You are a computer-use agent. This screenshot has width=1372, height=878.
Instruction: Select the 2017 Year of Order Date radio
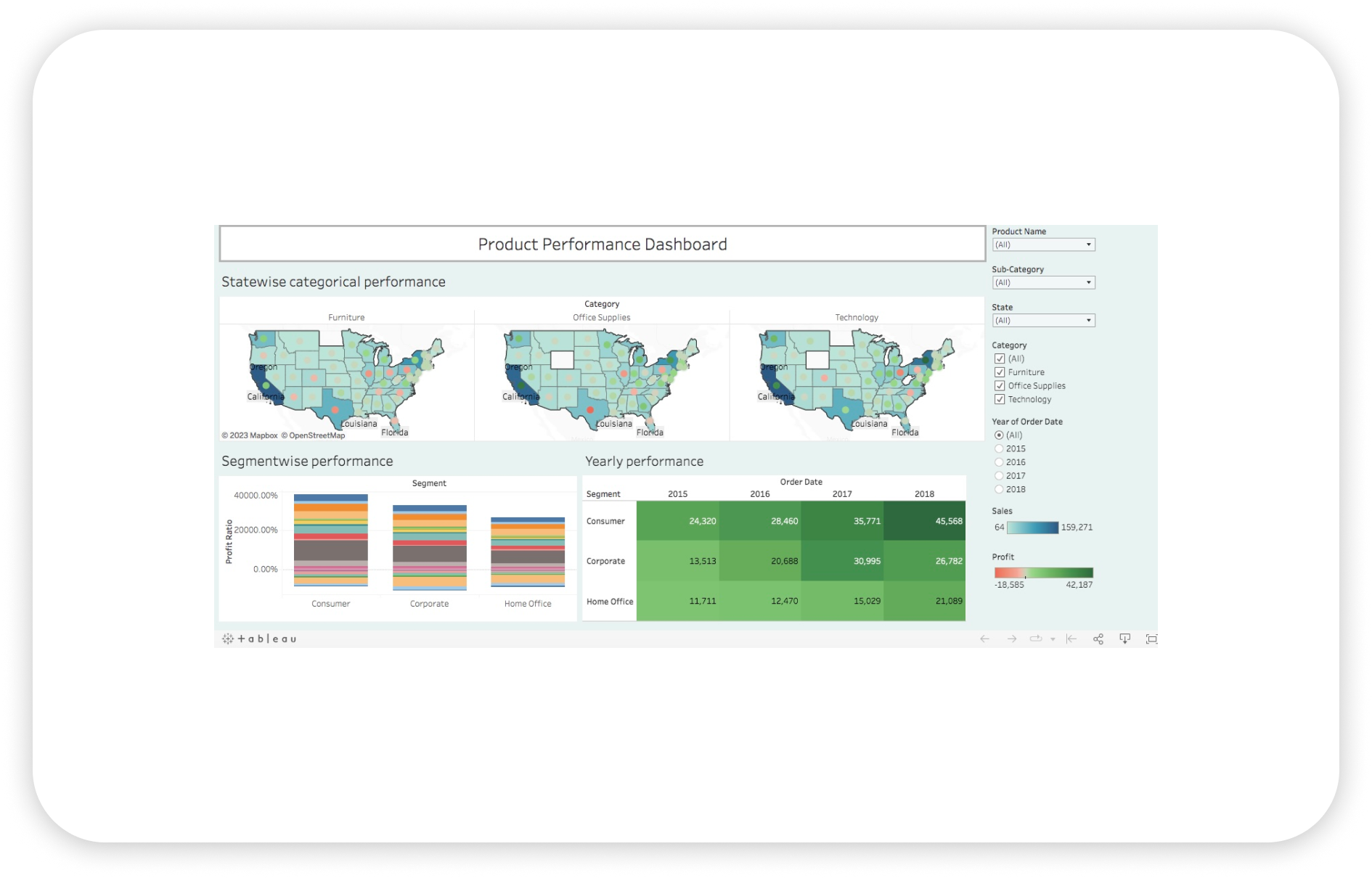pos(999,475)
